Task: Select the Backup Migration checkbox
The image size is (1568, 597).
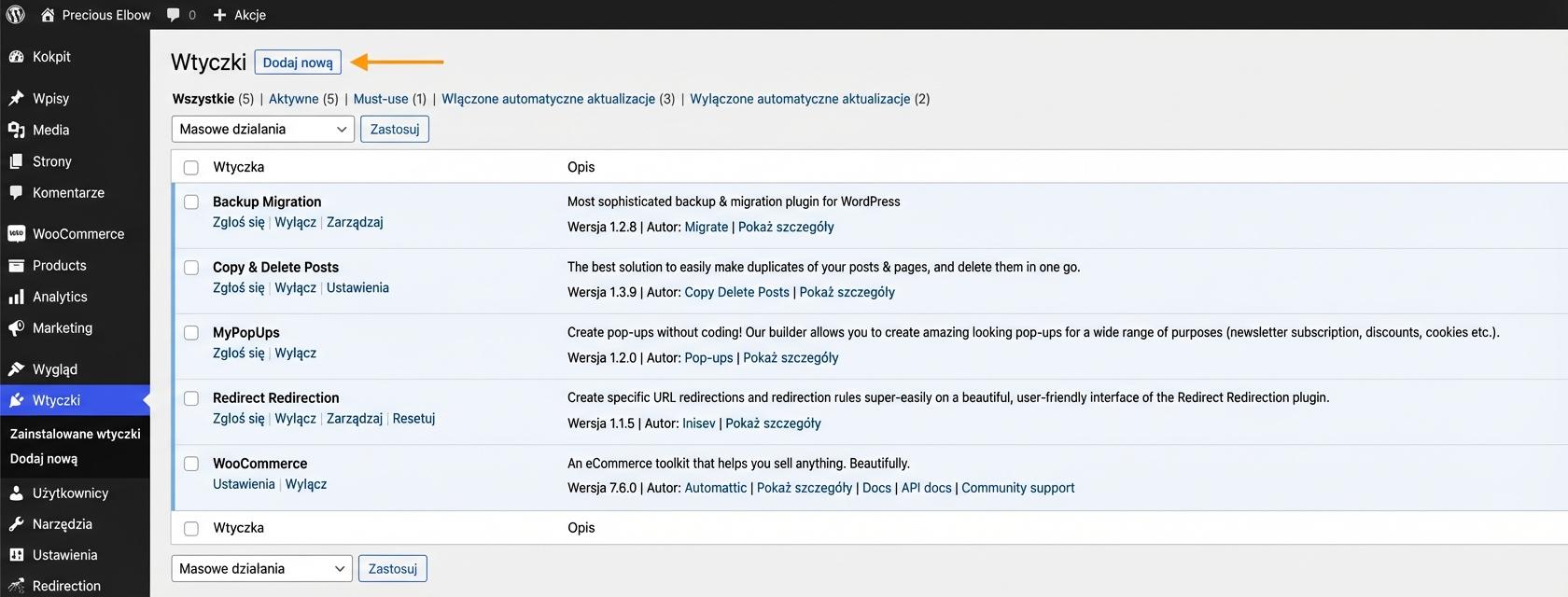Action: tap(191, 202)
